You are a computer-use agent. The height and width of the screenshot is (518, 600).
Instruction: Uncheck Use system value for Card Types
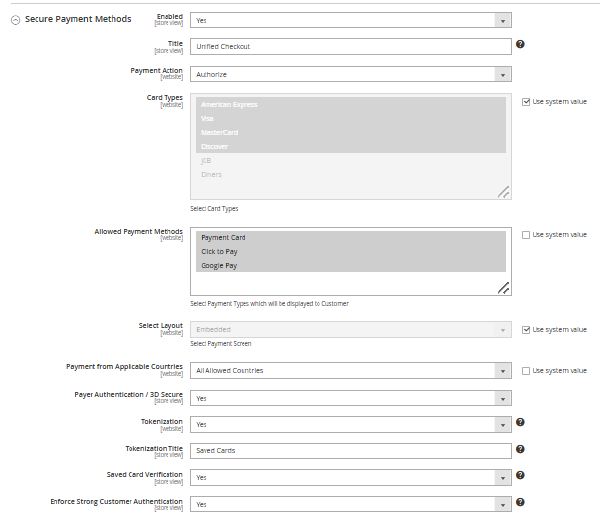(x=526, y=101)
